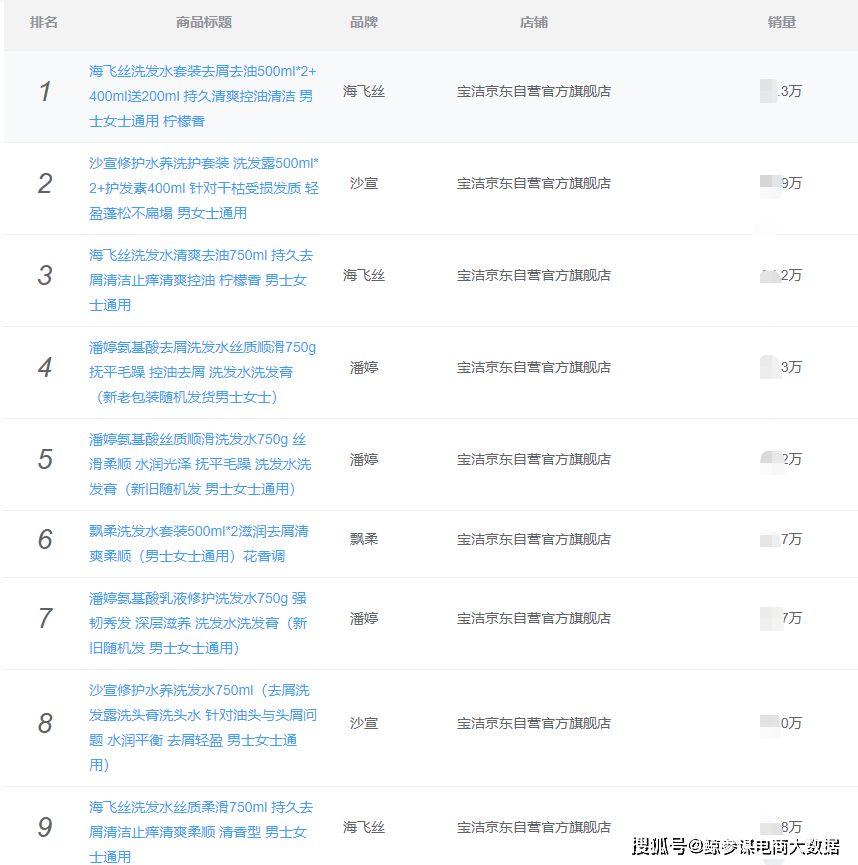The image size is (858, 865).
Task: Click the 销量 column header
Action: pyautogui.click(x=781, y=22)
